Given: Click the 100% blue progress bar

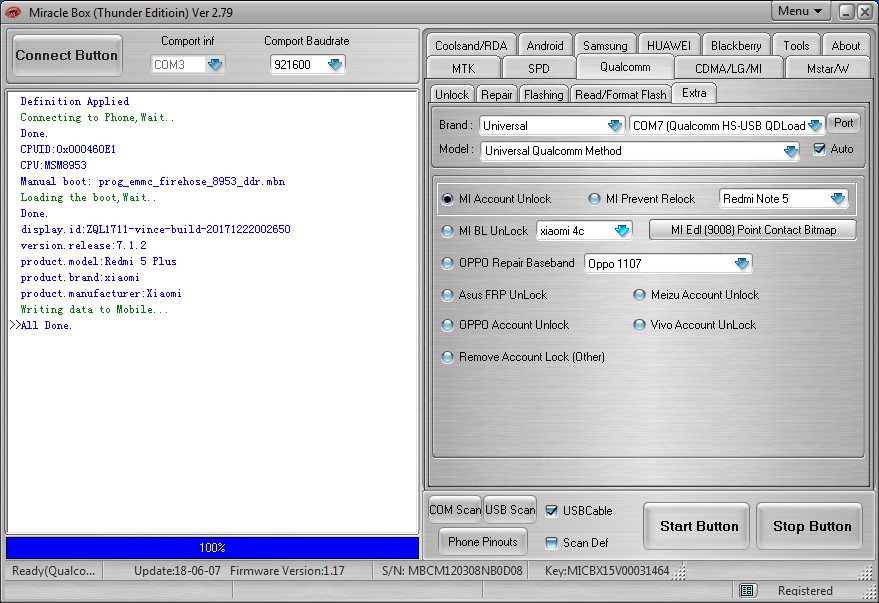Looking at the screenshot, I should (x=212, y=548).
